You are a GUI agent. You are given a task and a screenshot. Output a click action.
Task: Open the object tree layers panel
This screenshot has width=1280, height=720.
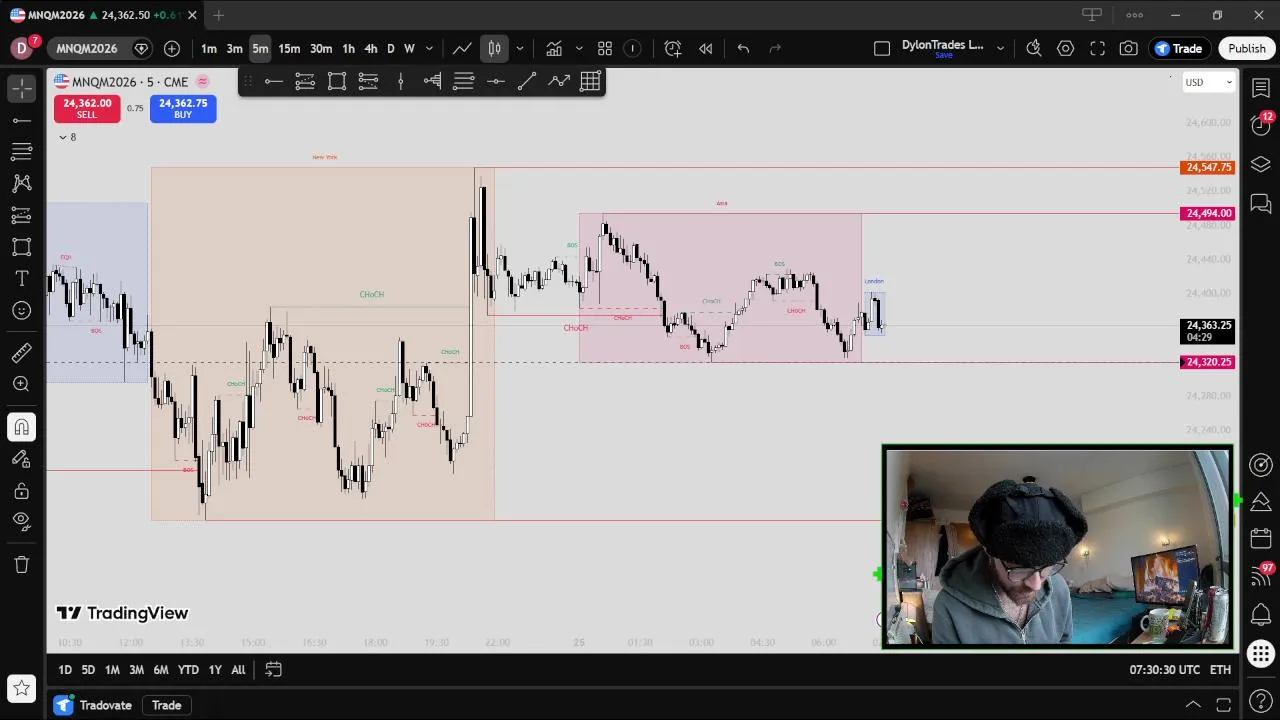pos(1261,164)
